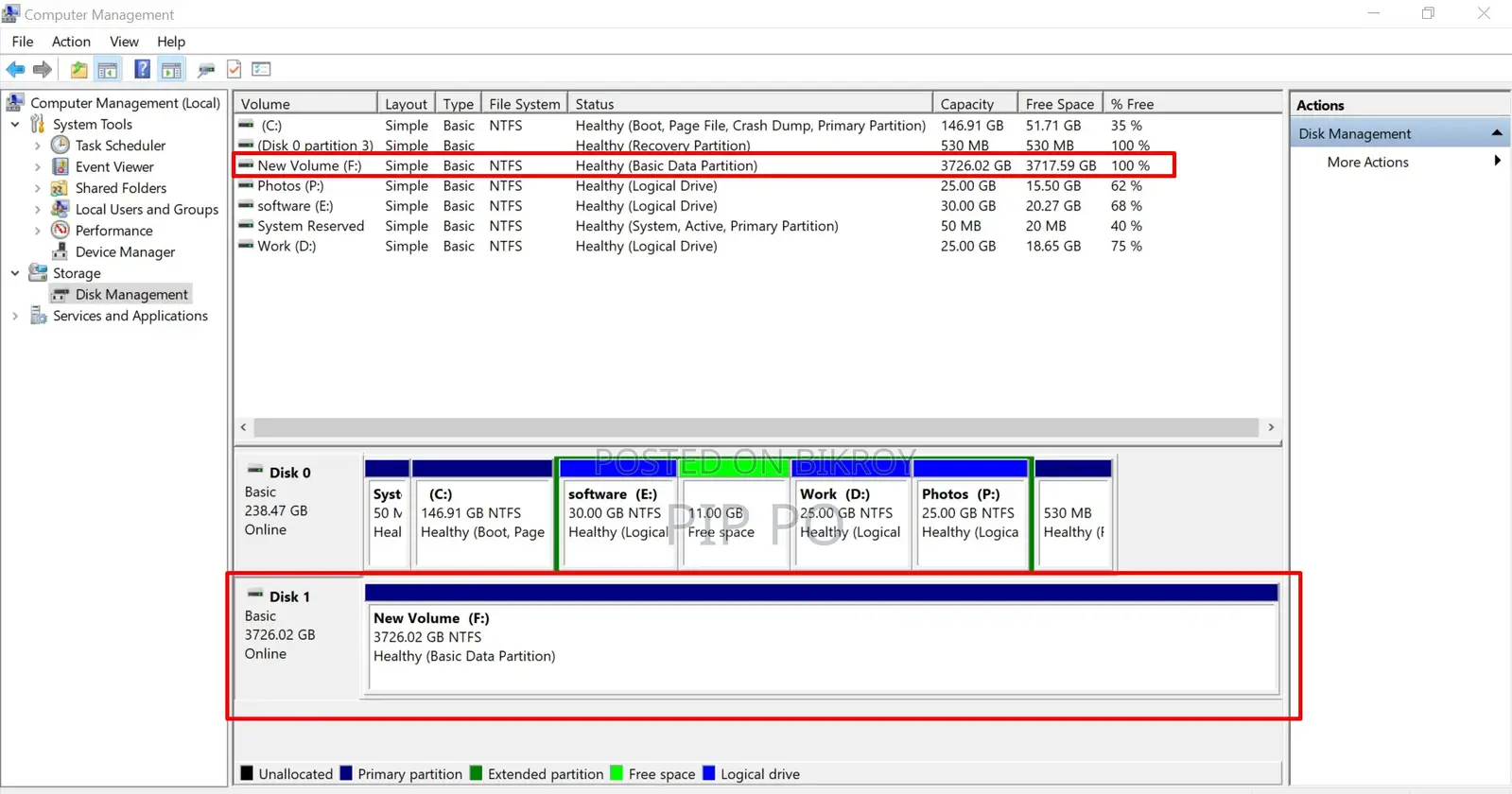Select the New Volume (F:) block on Disk 1
Image resolution: width=1512 pixels, height=794 pixels.
click(821, 639)
